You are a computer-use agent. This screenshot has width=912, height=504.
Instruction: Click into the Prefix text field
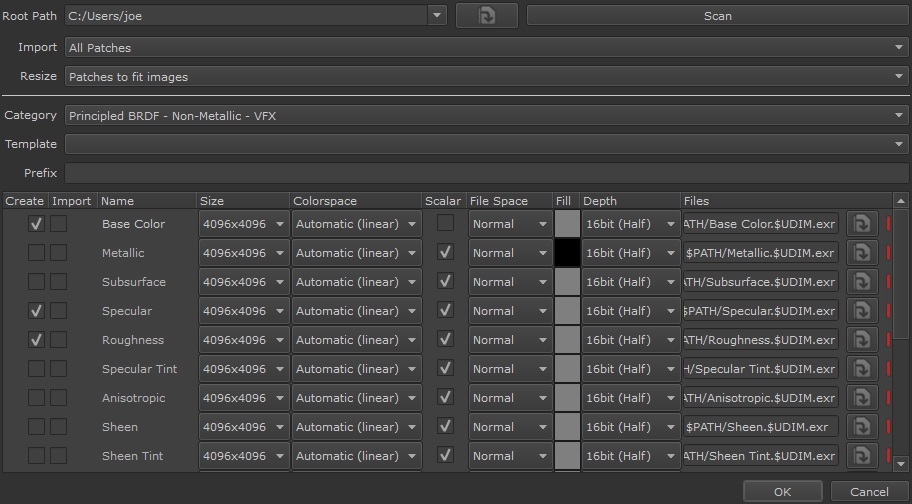tap(486, 174)
